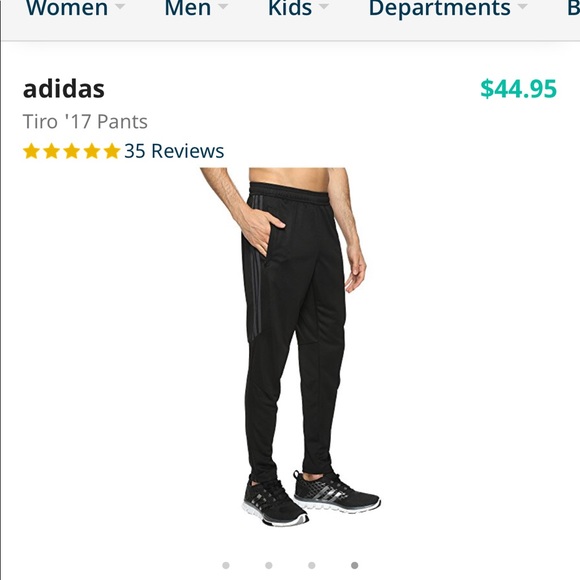Expand the Departments dropdown arrow
Screen dimensions: 580x580
tap(522, 6)
